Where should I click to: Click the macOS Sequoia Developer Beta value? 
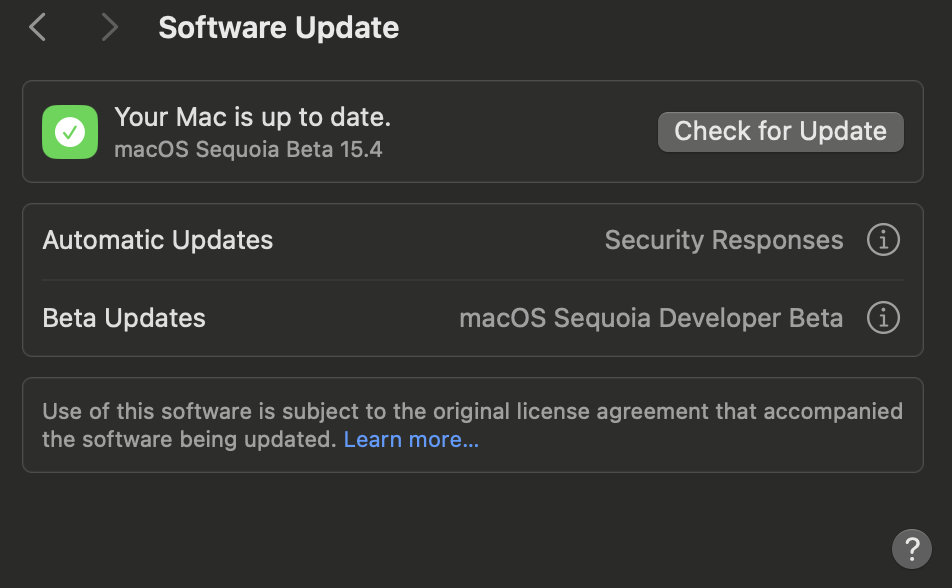coord(650,318)
